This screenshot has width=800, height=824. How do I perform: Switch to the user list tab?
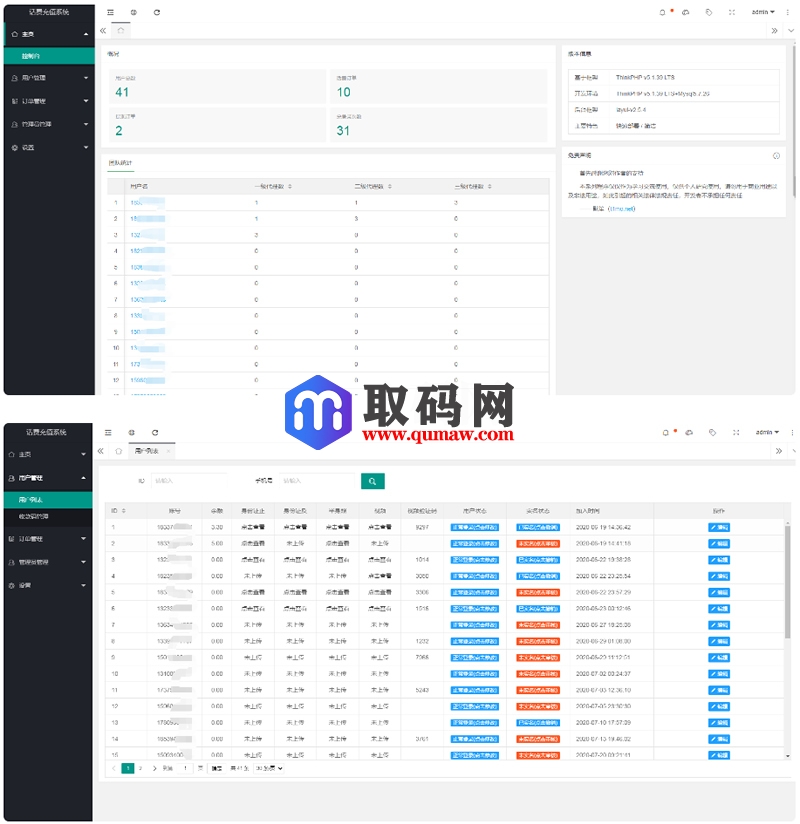click(146, 451)
